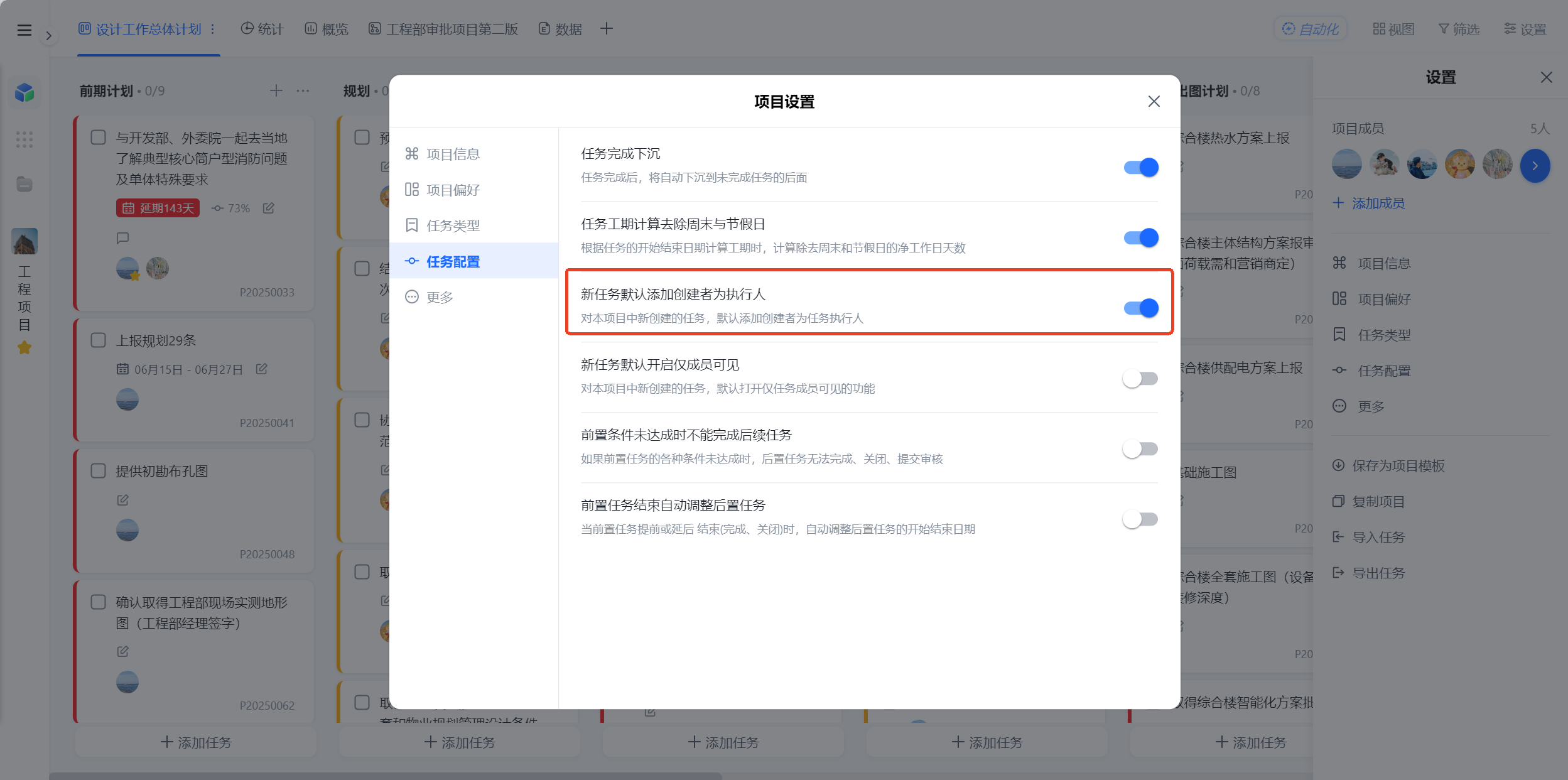Viewport: 1568px width, 780px height.
Task: Edit 提供初勘布孔图 task via pencil icon
Action: pos(123,500)
